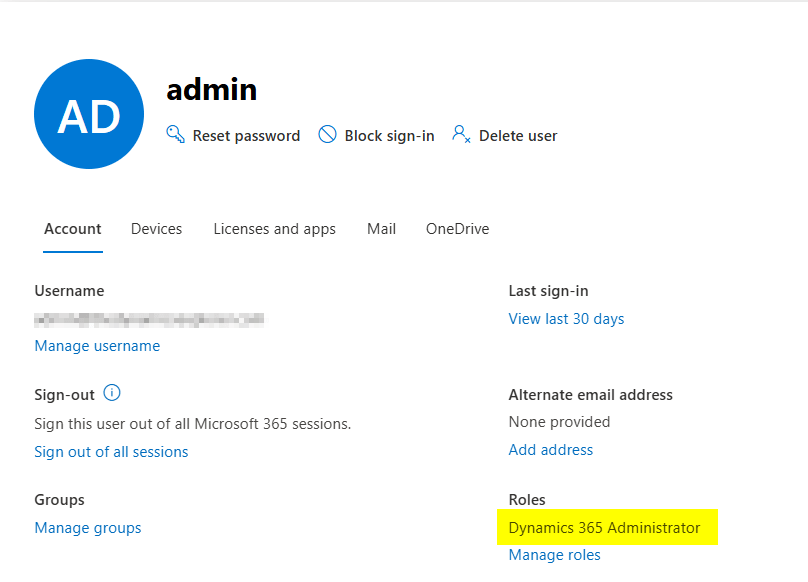Click the highlighted Dynamics 365 Administrator role
The width and height of the screenshot is (808, 582).
click(604, 528)
